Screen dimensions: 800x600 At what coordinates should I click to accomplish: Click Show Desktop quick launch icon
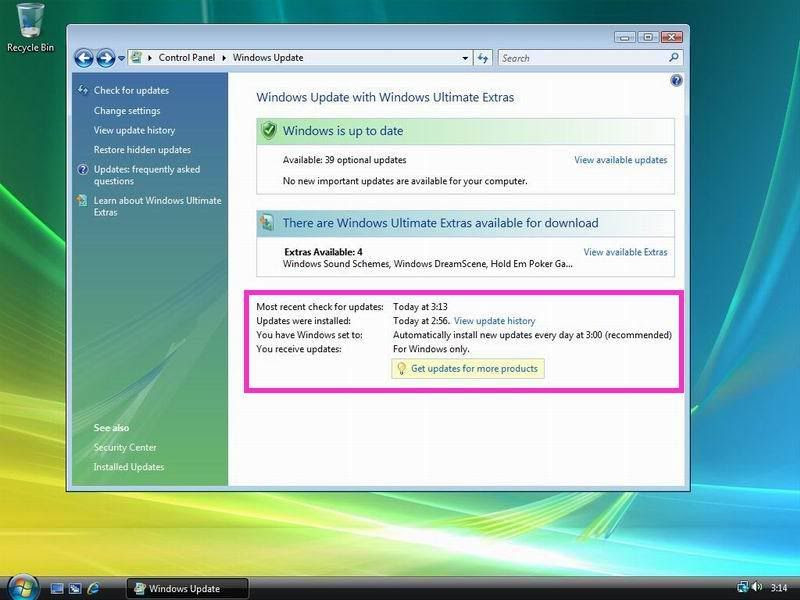[x=57, y=588]
